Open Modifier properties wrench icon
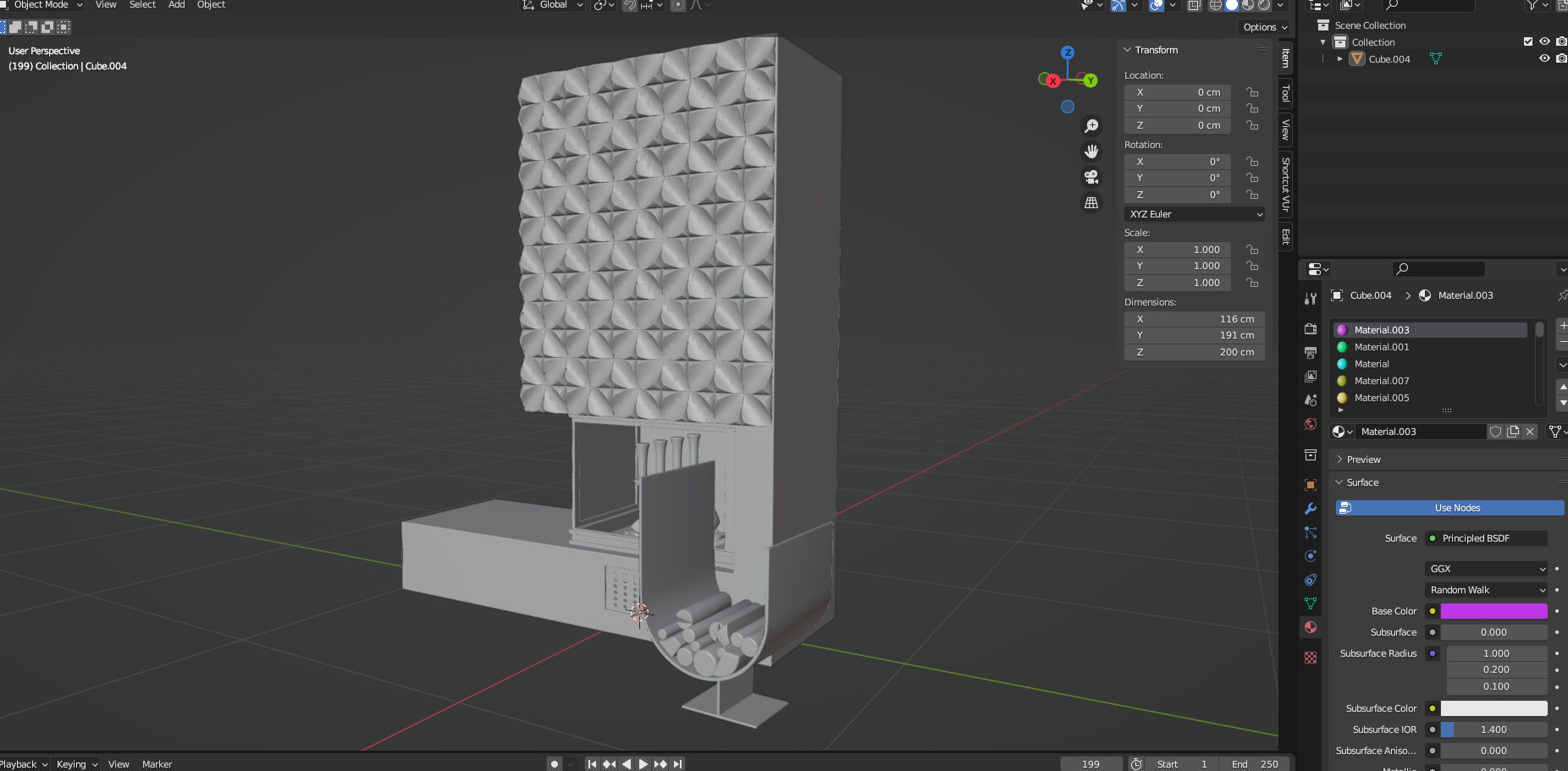 (x=1311, y=509)
